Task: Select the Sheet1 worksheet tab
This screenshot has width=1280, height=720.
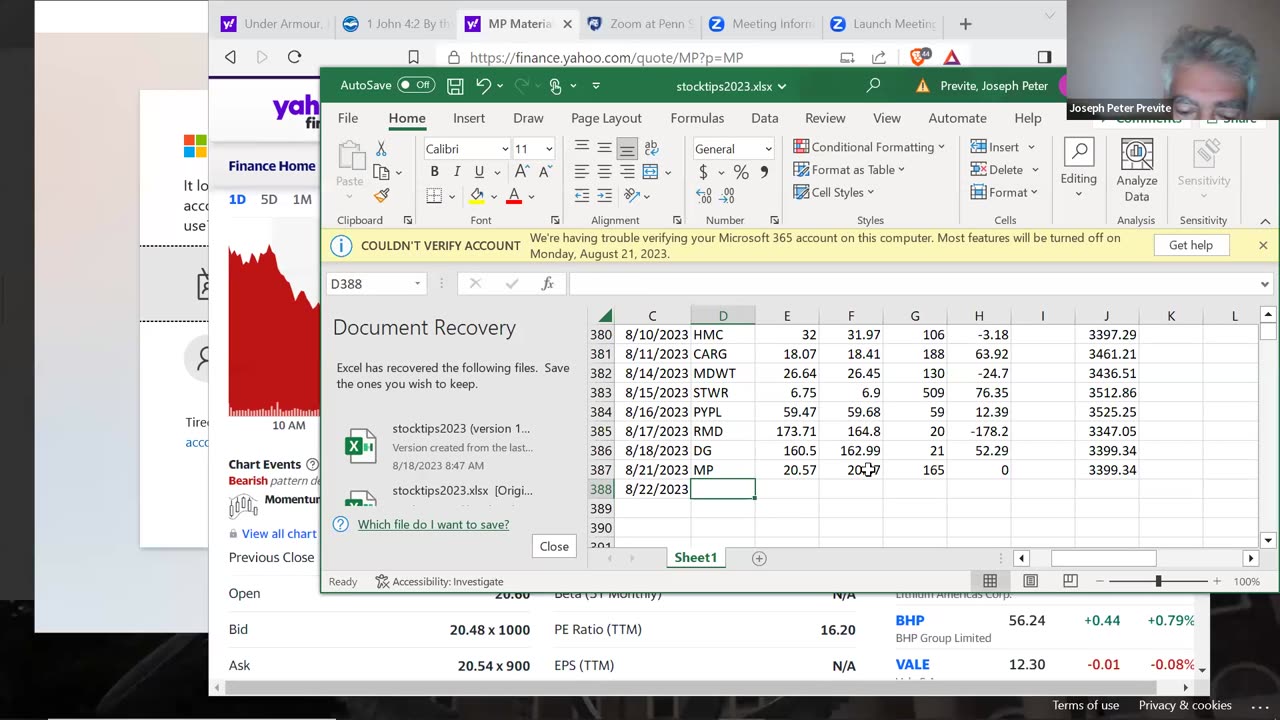Action: pos(695,558)
